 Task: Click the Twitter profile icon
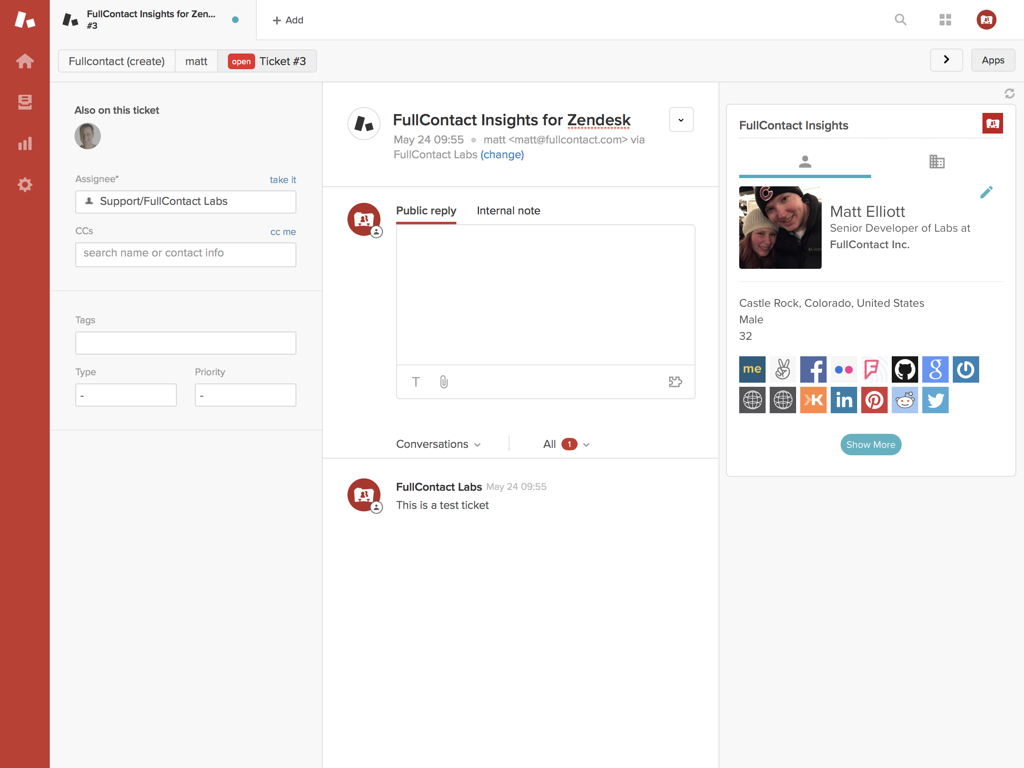click(x=935, y=401)
